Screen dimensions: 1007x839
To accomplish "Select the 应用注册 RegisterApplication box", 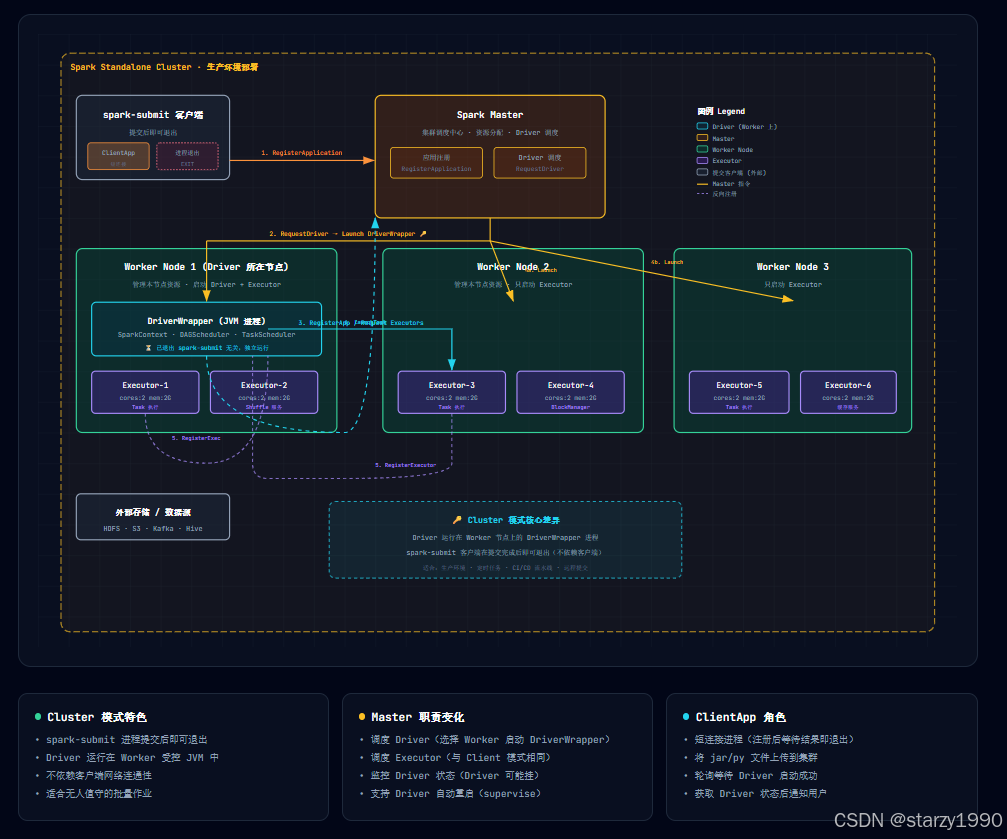I will [x=436, y=163].
